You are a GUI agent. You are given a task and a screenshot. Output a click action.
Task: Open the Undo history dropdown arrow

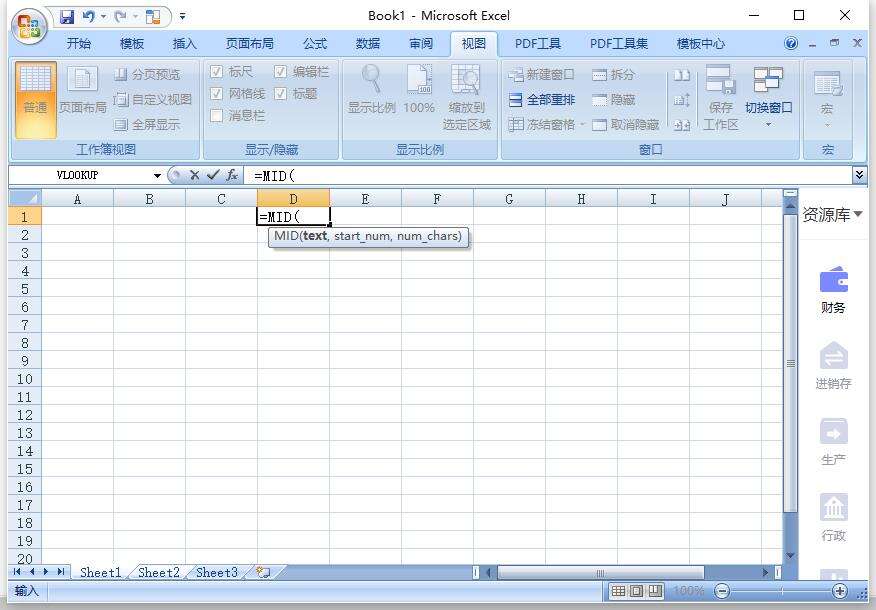coord(103,17)
